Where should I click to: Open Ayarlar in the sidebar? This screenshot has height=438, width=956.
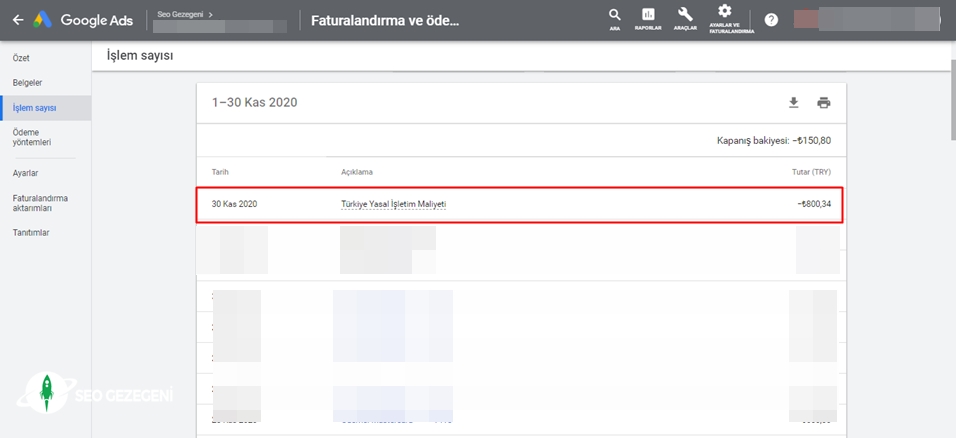pyautogui.click(x=26, y=173)
